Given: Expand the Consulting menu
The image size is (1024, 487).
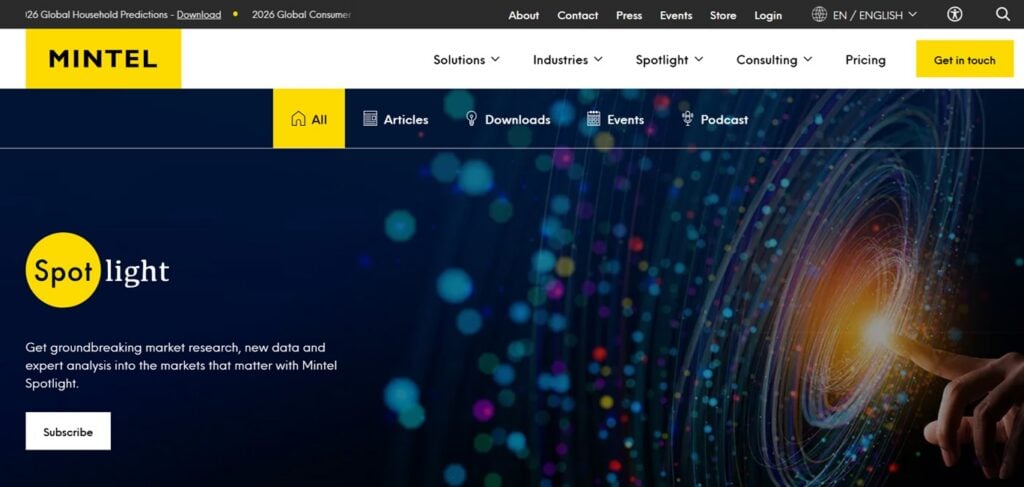Looking at the screenshot, I should (774, 59).
